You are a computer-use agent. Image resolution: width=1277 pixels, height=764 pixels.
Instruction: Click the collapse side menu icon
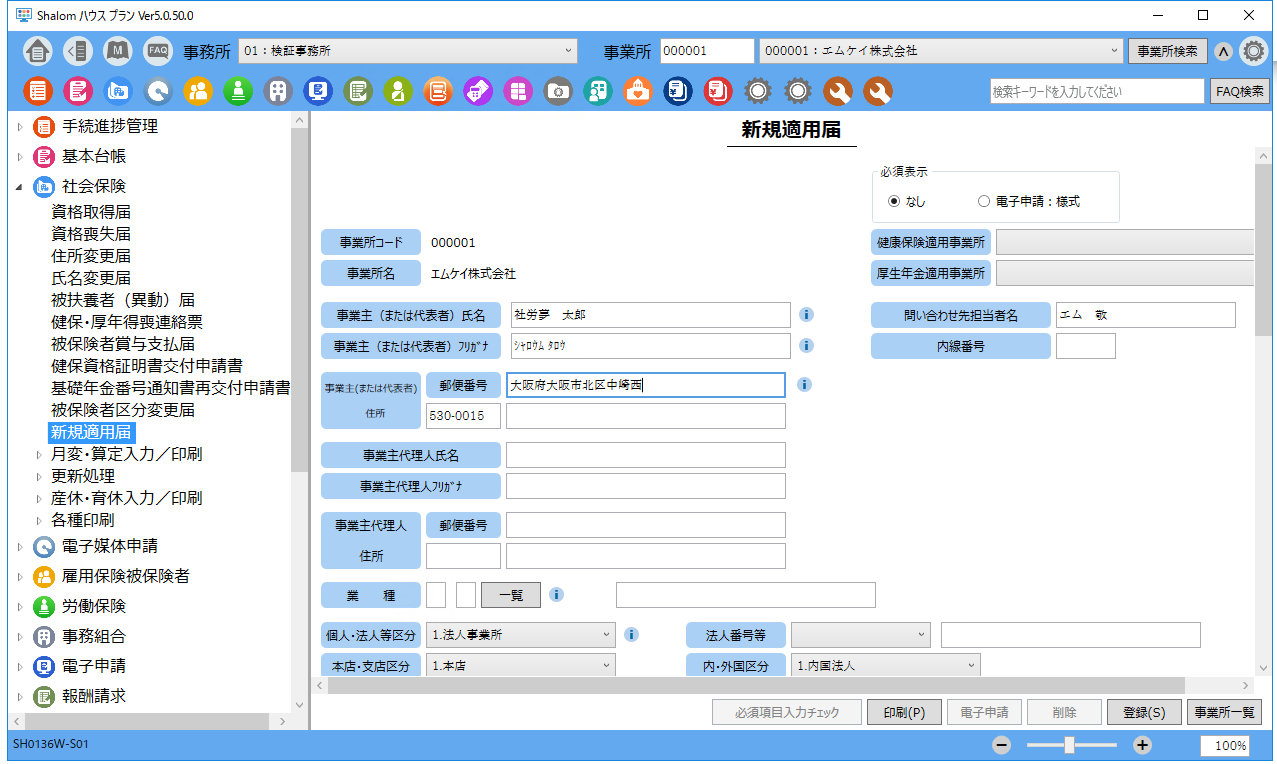click(x=77, y=51)
